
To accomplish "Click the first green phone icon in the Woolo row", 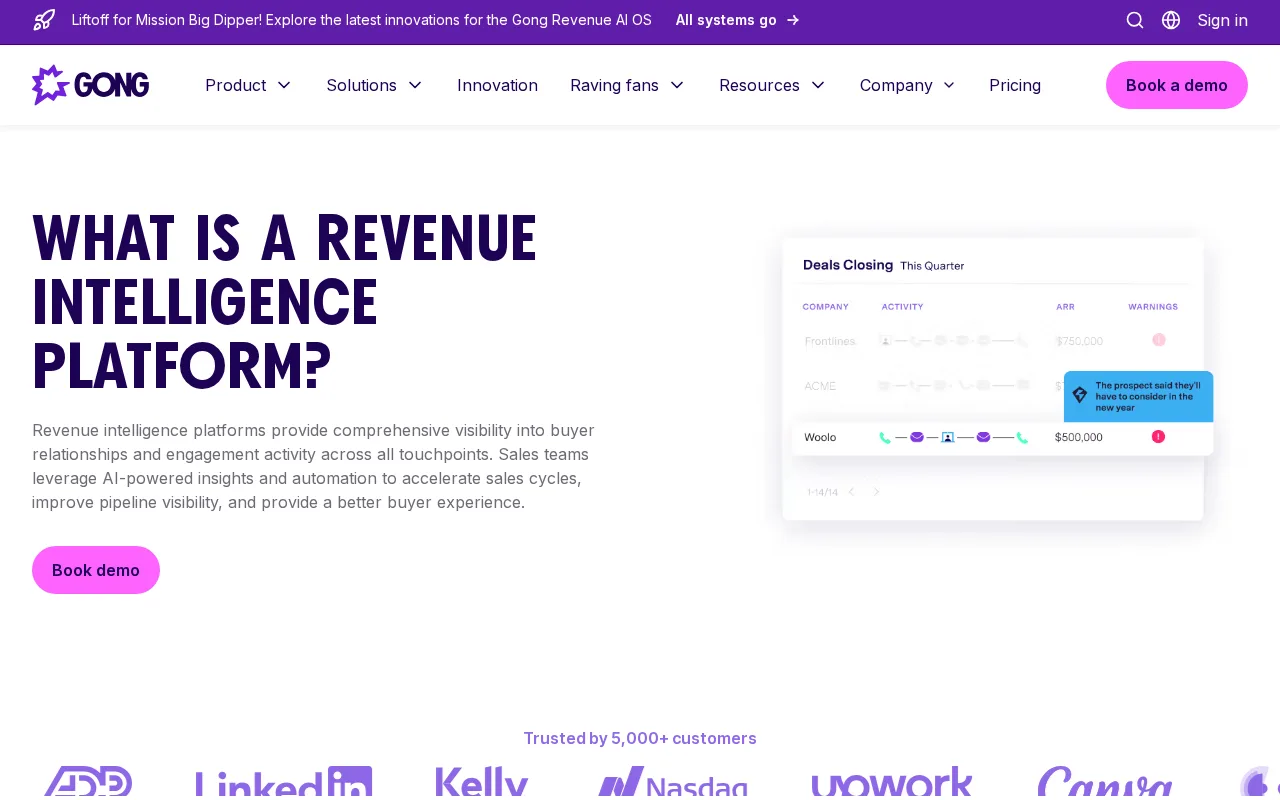I will 885,437.
